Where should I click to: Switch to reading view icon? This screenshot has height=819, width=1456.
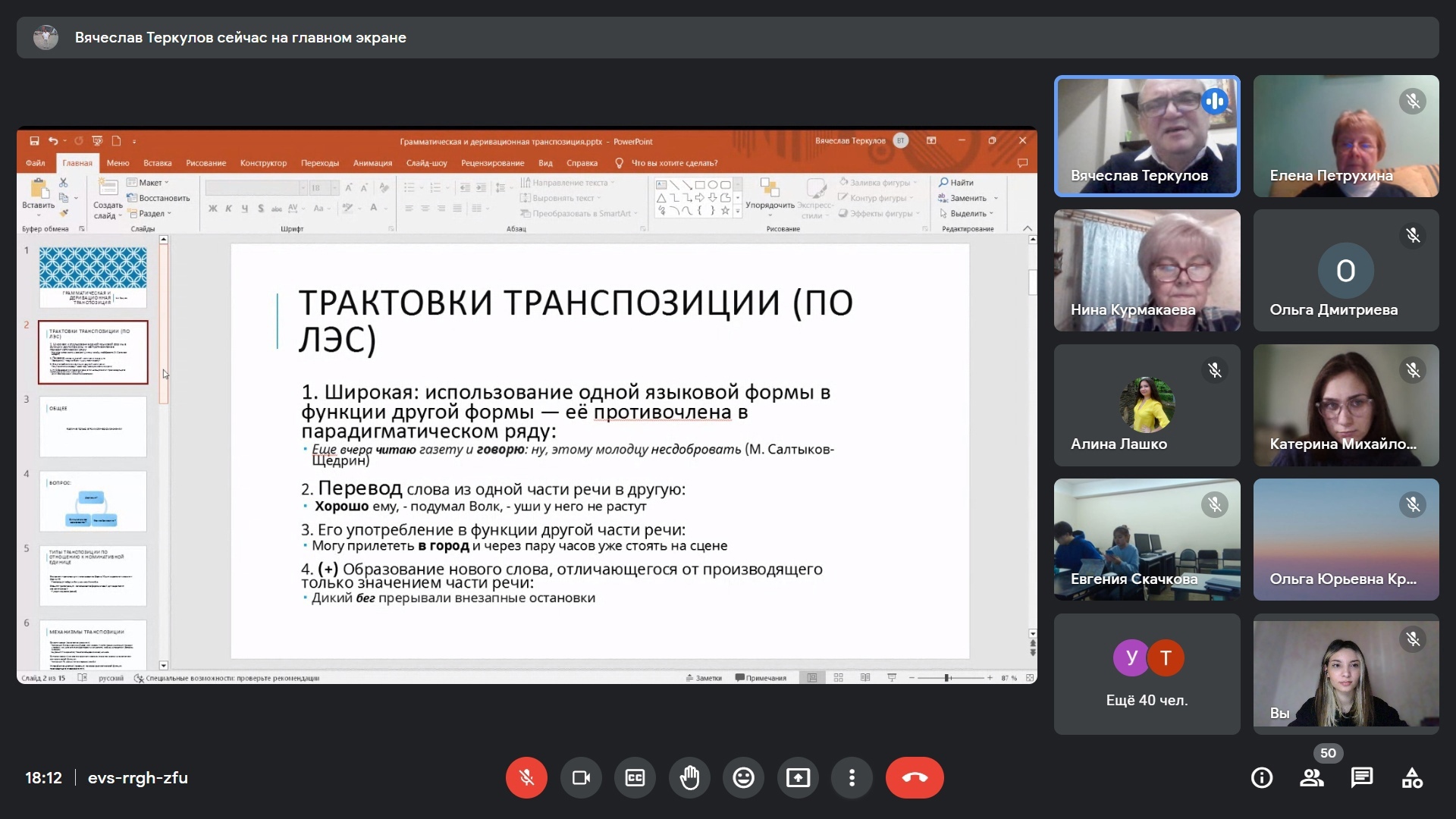[865, 678]
